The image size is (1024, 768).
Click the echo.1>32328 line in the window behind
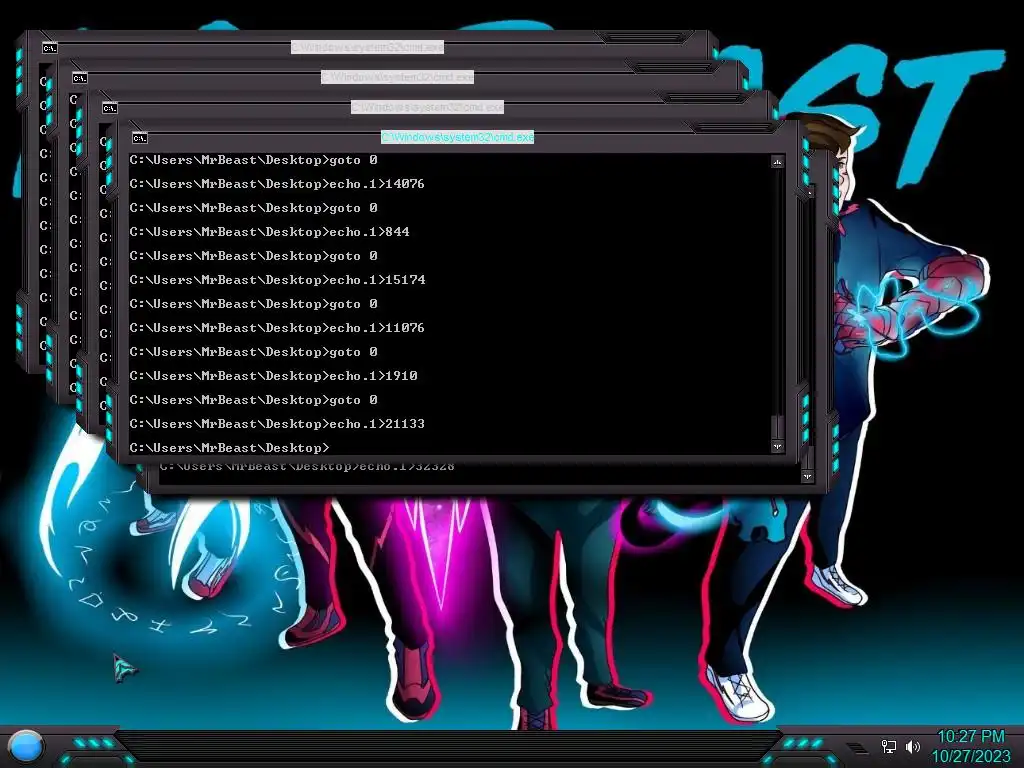point(307,466)
